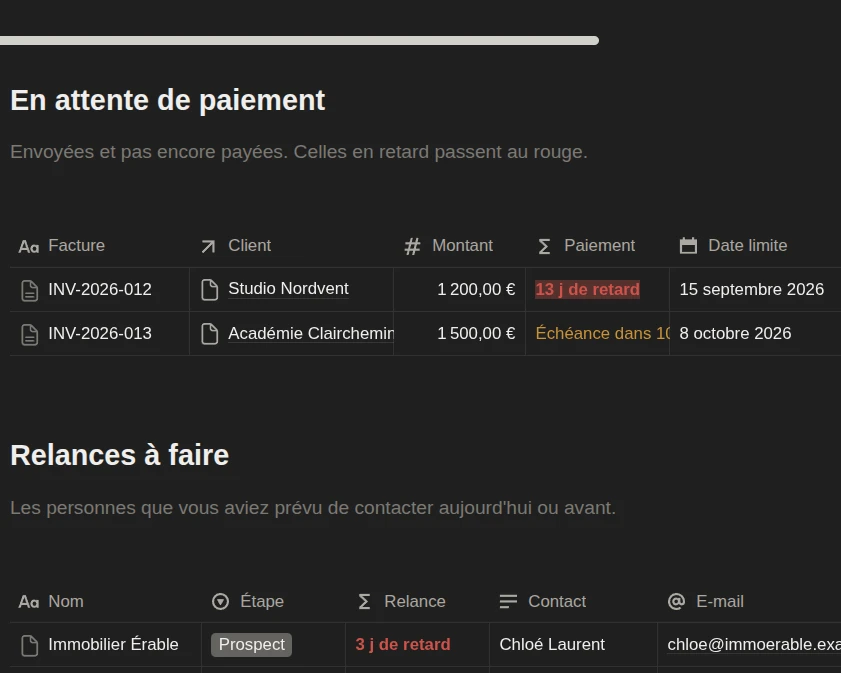Click the Client relation arrow icon

click(x=208, y=246)
